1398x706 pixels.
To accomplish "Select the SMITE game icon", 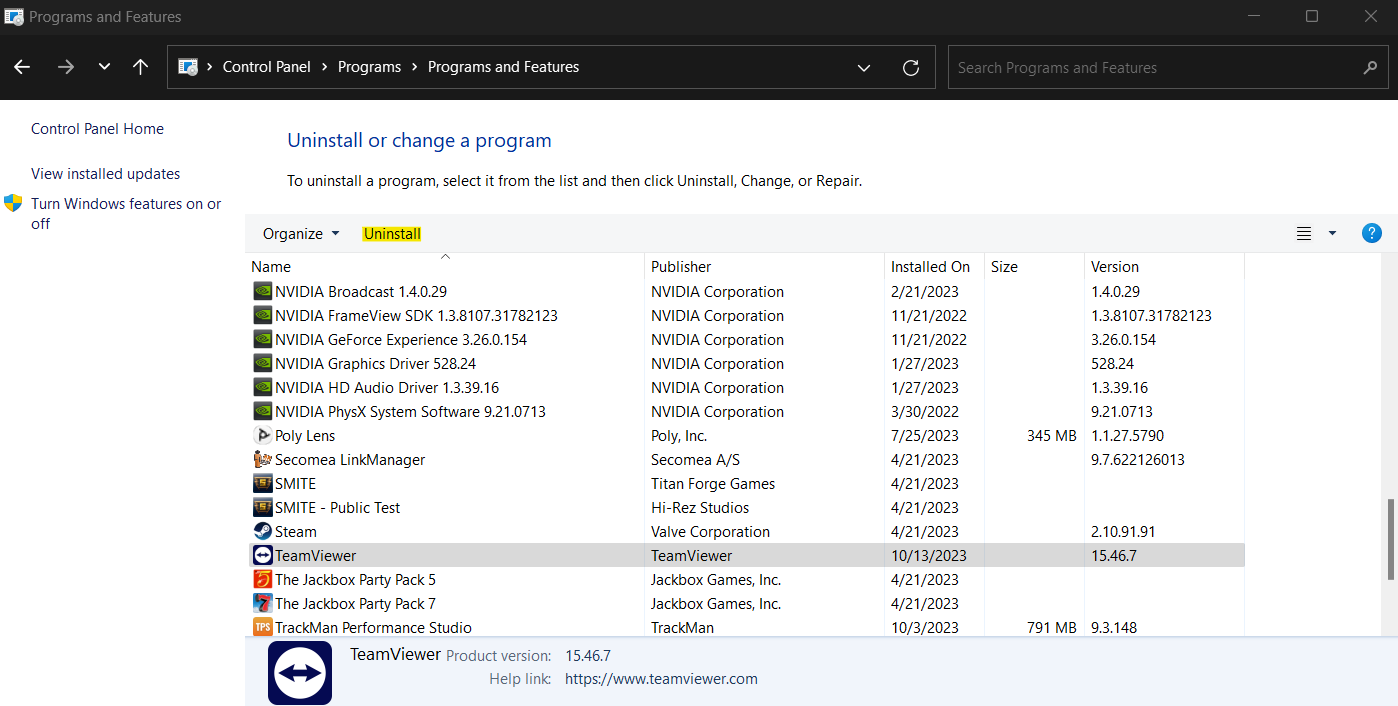I will click(x=261, y=483).
